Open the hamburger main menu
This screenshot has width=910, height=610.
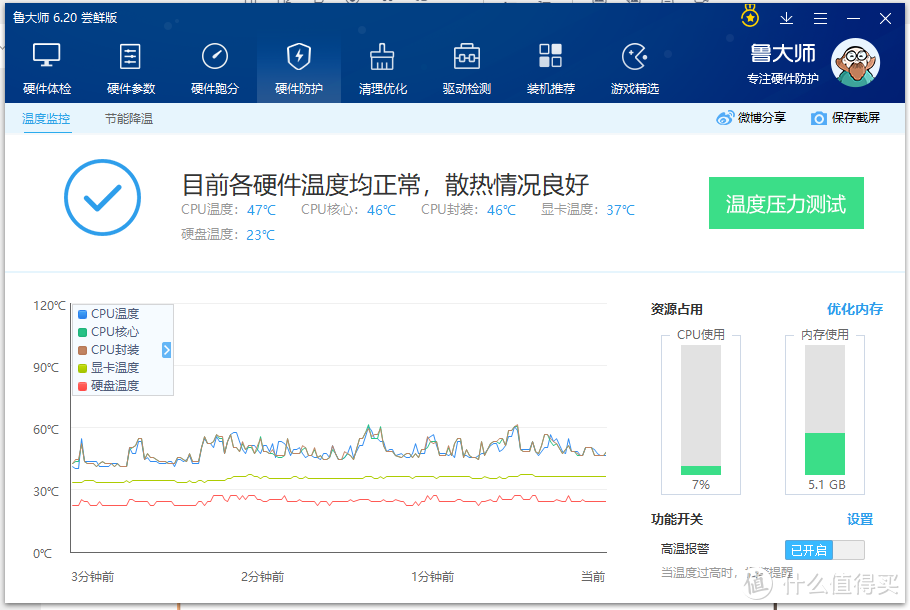[x=820, y=19]
